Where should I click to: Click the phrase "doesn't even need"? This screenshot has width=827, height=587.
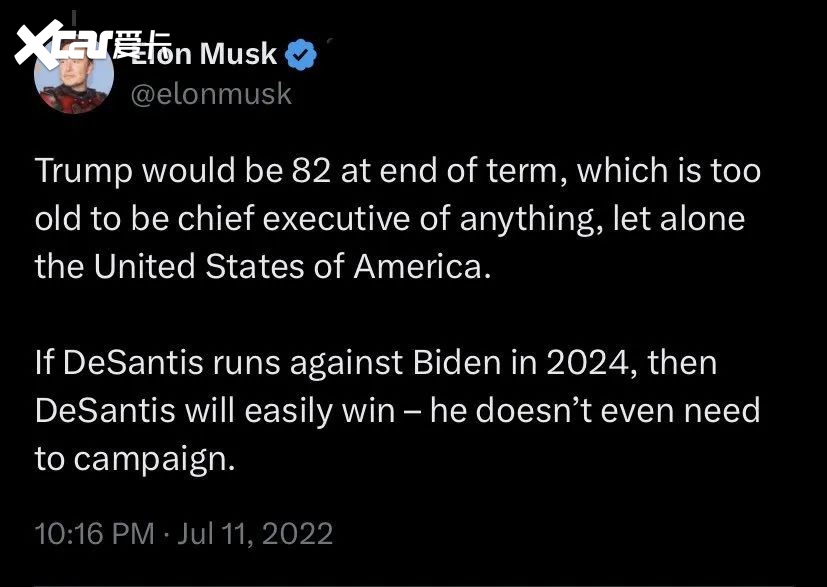point(618,411)
